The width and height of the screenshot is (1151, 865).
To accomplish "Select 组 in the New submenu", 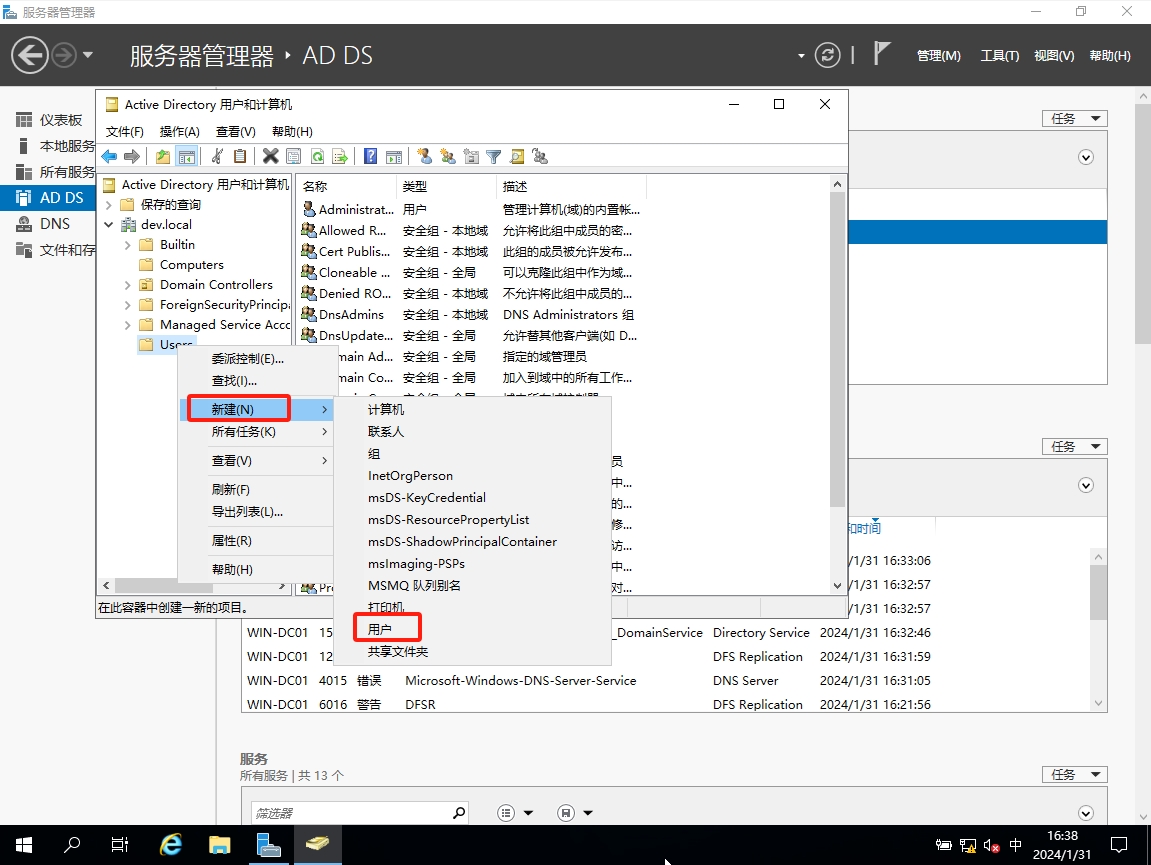I will [x=374, y=454].
